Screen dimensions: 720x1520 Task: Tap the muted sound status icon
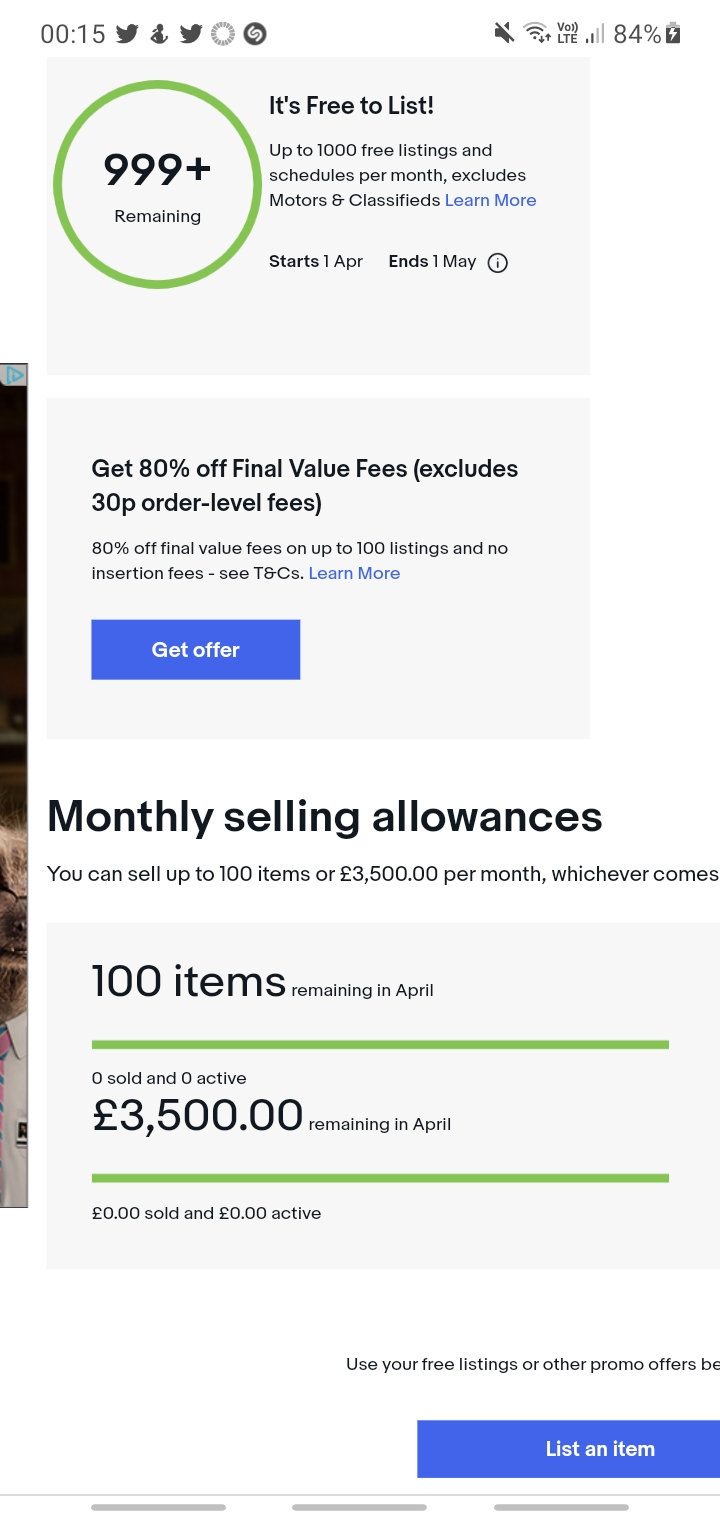click(x=505, y=34)
